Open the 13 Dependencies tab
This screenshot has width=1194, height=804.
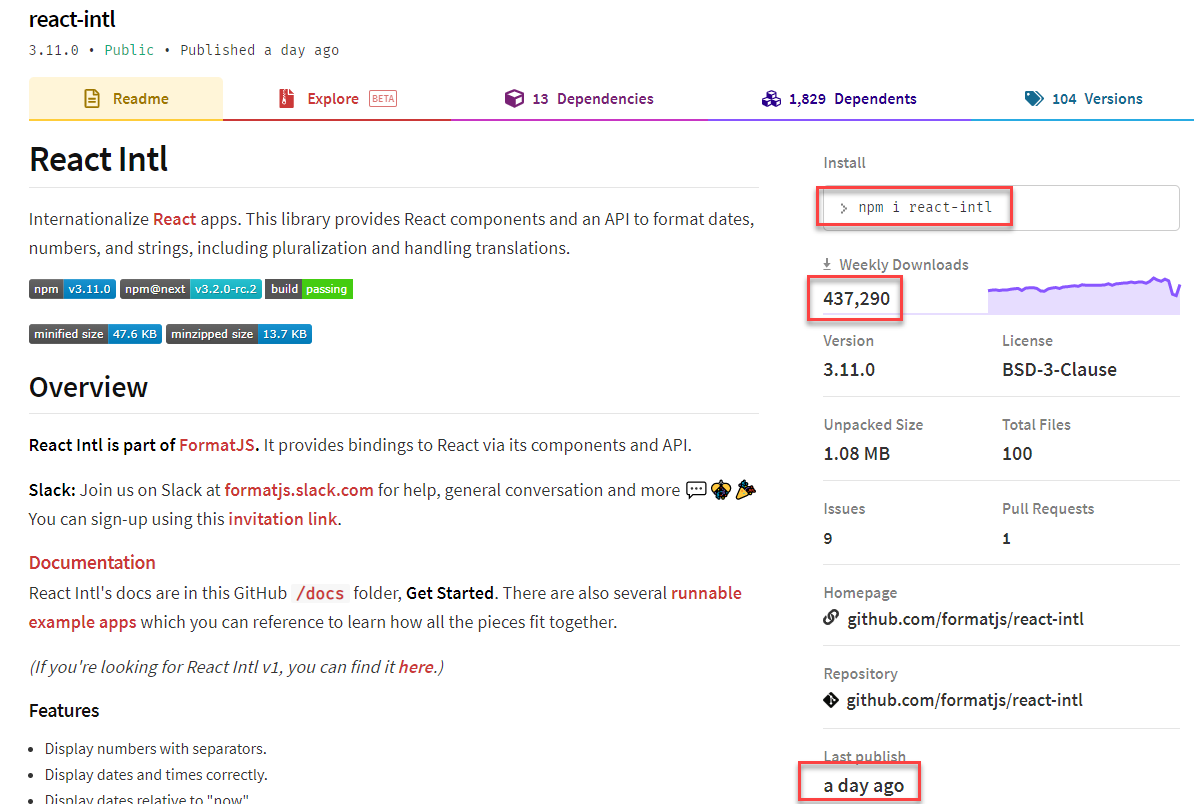coord(579,98)
